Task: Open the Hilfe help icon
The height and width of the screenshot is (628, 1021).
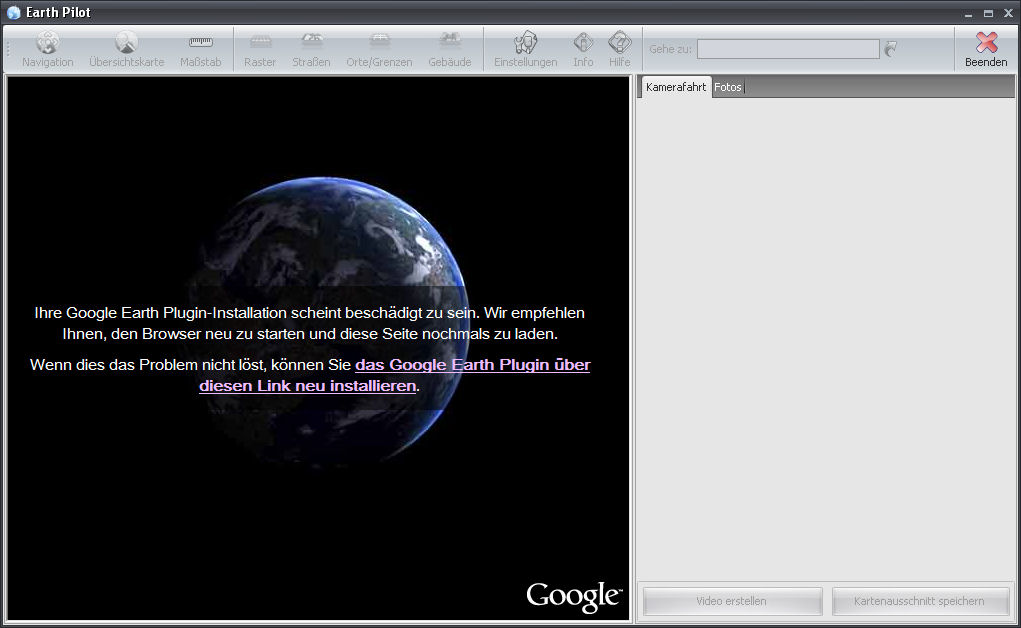Action: point(619,48)
